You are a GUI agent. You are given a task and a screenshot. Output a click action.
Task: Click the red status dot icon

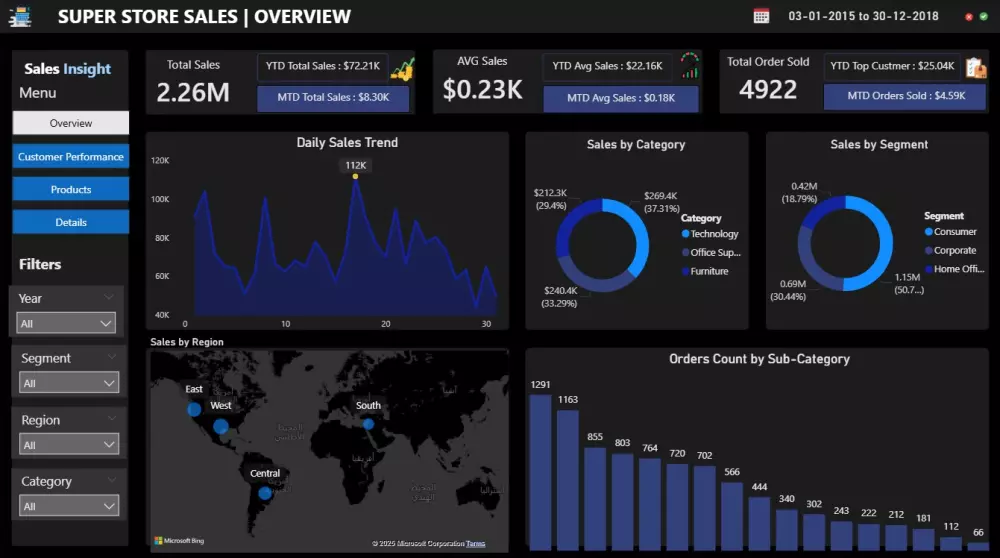coord(969,17)
